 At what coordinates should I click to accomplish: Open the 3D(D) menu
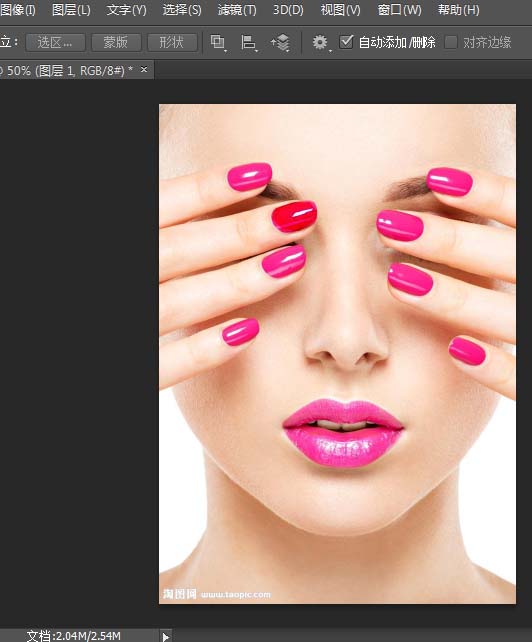coord(288,10)
